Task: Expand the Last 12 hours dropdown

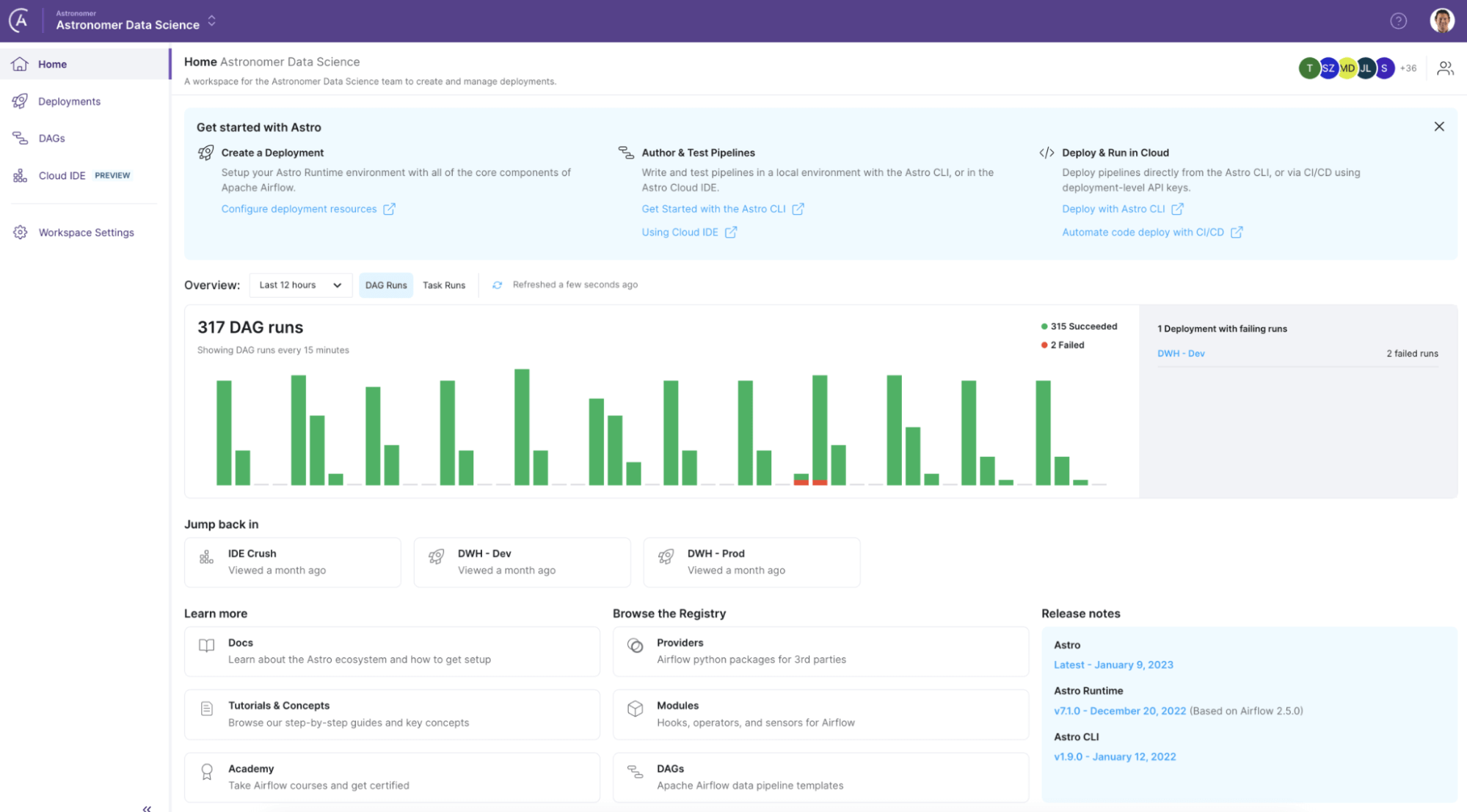Action: (300, 285)
